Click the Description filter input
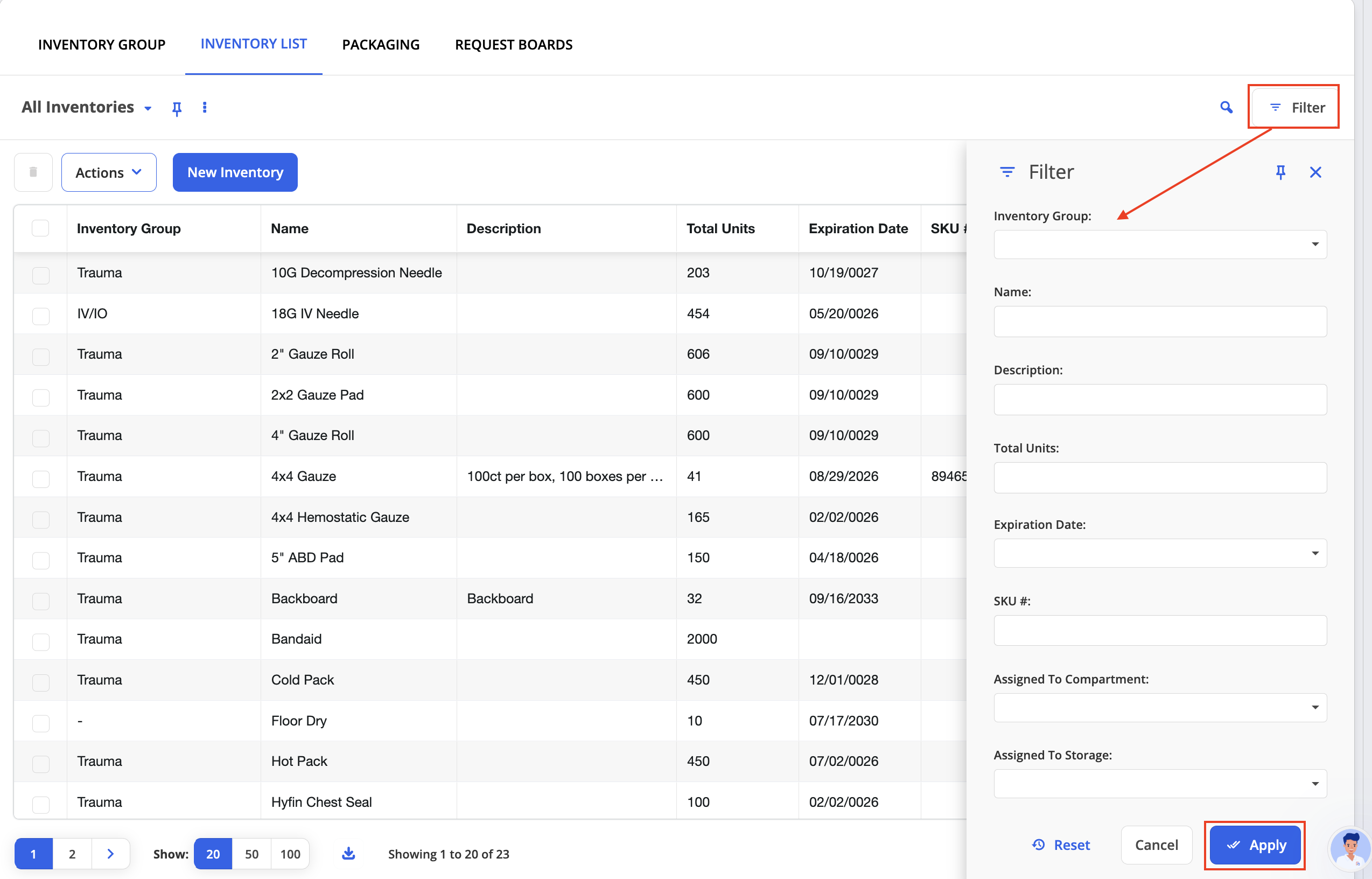 1160,400
